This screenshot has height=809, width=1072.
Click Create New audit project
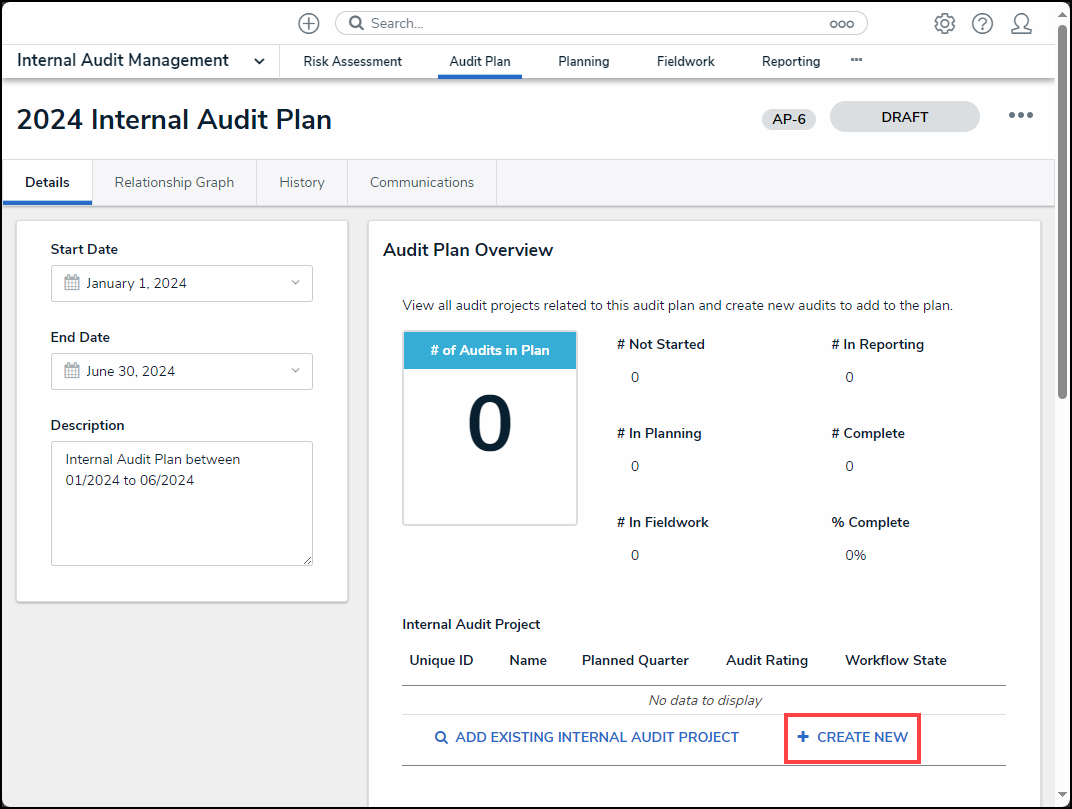point(852,737)
